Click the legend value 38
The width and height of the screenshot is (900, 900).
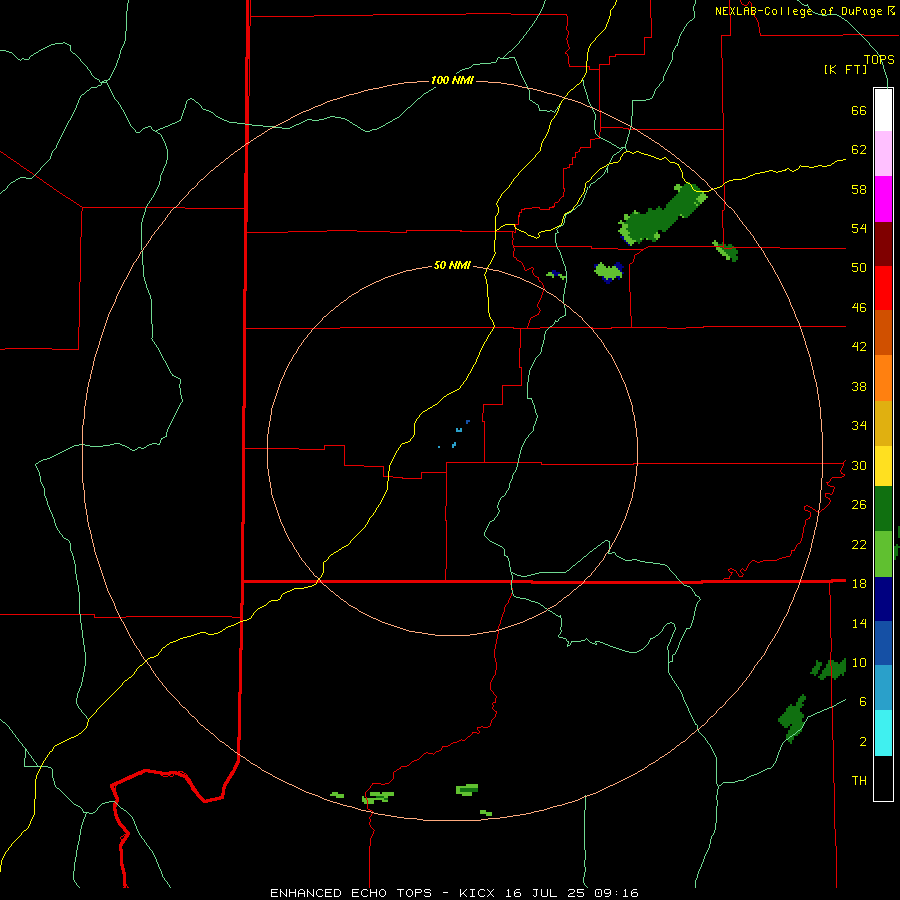859,386
